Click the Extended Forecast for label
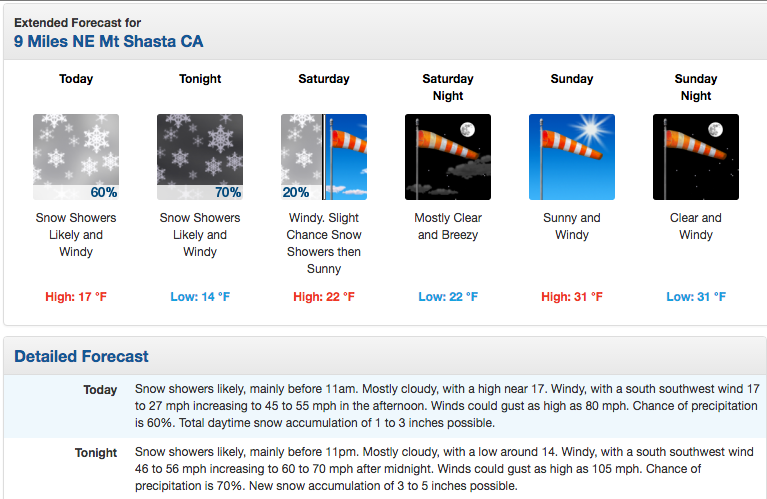The height and width of the screenshot is (499, 767). [x=77, y=23]
